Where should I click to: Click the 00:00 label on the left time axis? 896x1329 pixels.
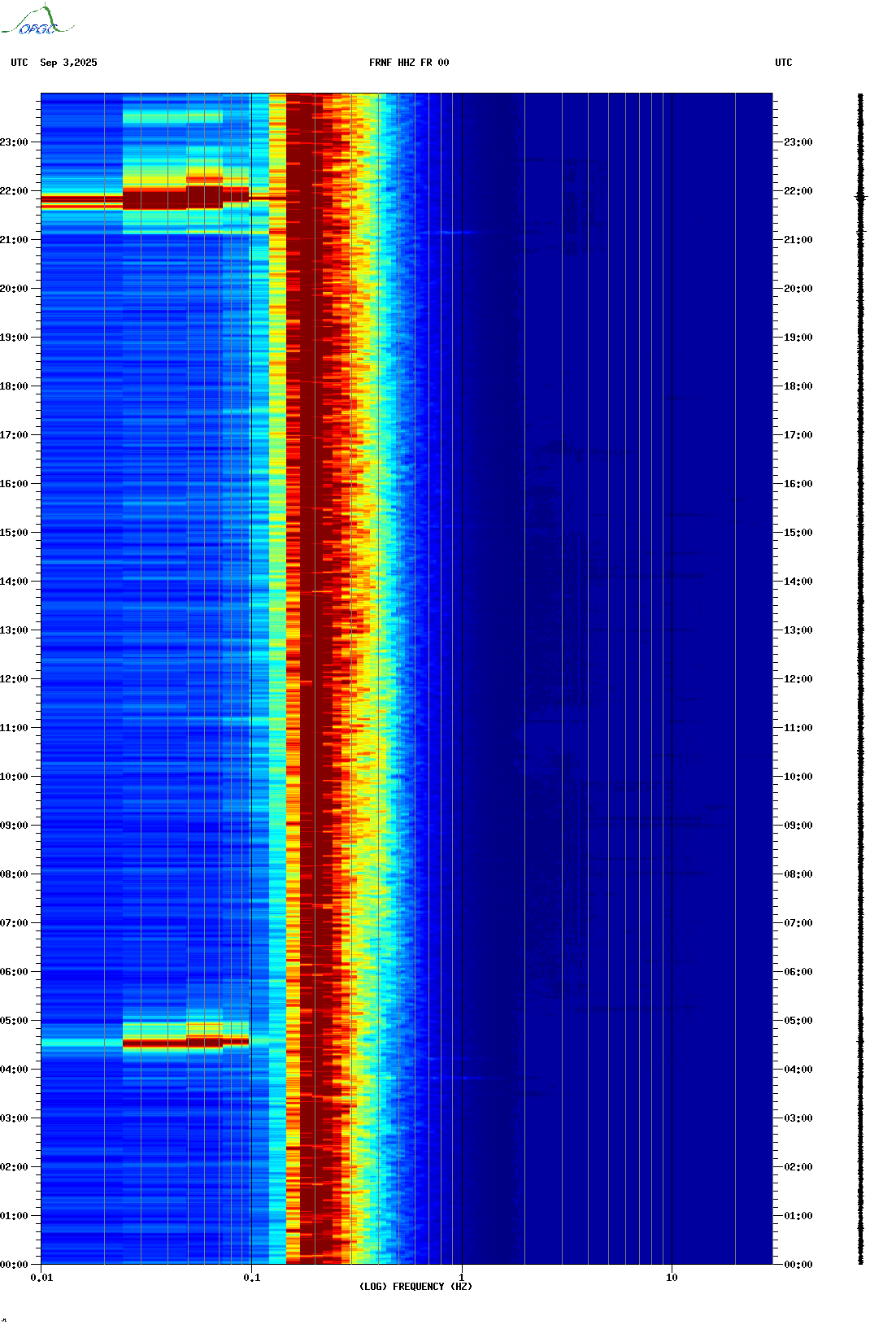(x=14, y=1265)
